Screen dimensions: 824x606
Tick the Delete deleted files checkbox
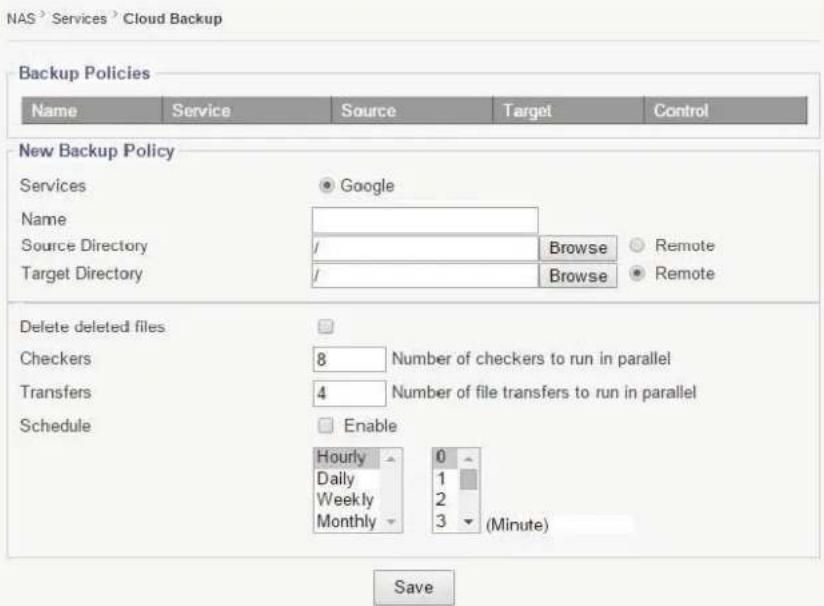(325, 326)
